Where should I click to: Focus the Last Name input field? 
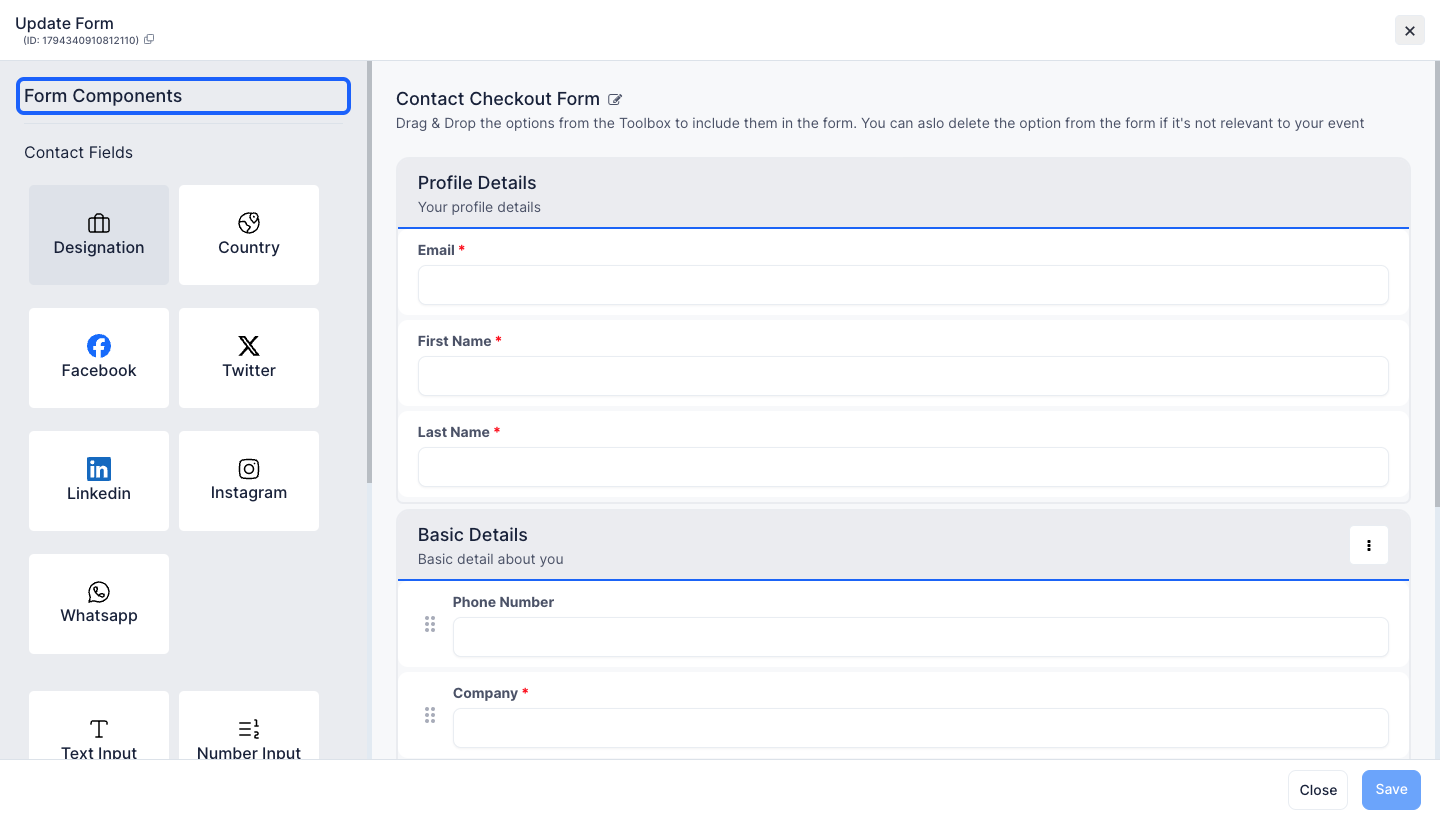pos(903,467)
